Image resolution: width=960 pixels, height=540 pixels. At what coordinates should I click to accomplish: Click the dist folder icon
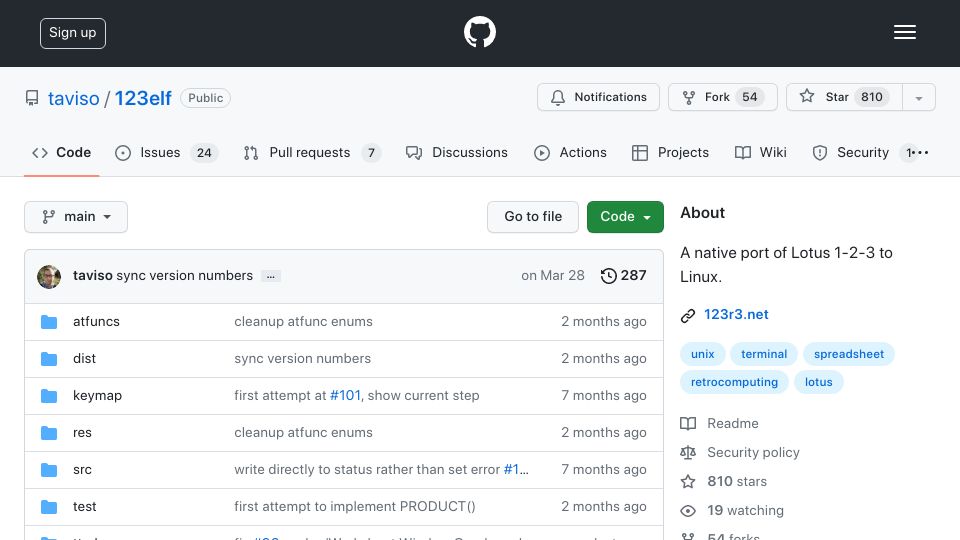pos(49,359)
